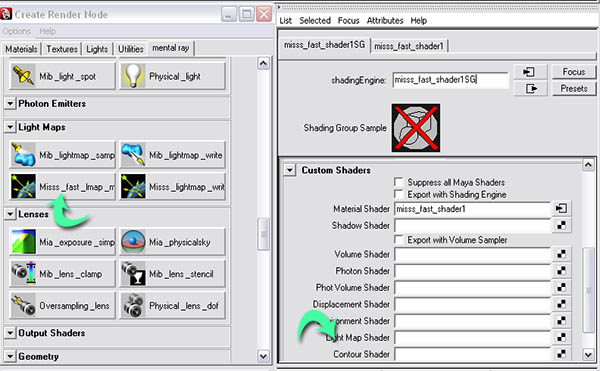Open Help menu in Create Render Node window
This screenshot has height=371, width=600.
47,31
